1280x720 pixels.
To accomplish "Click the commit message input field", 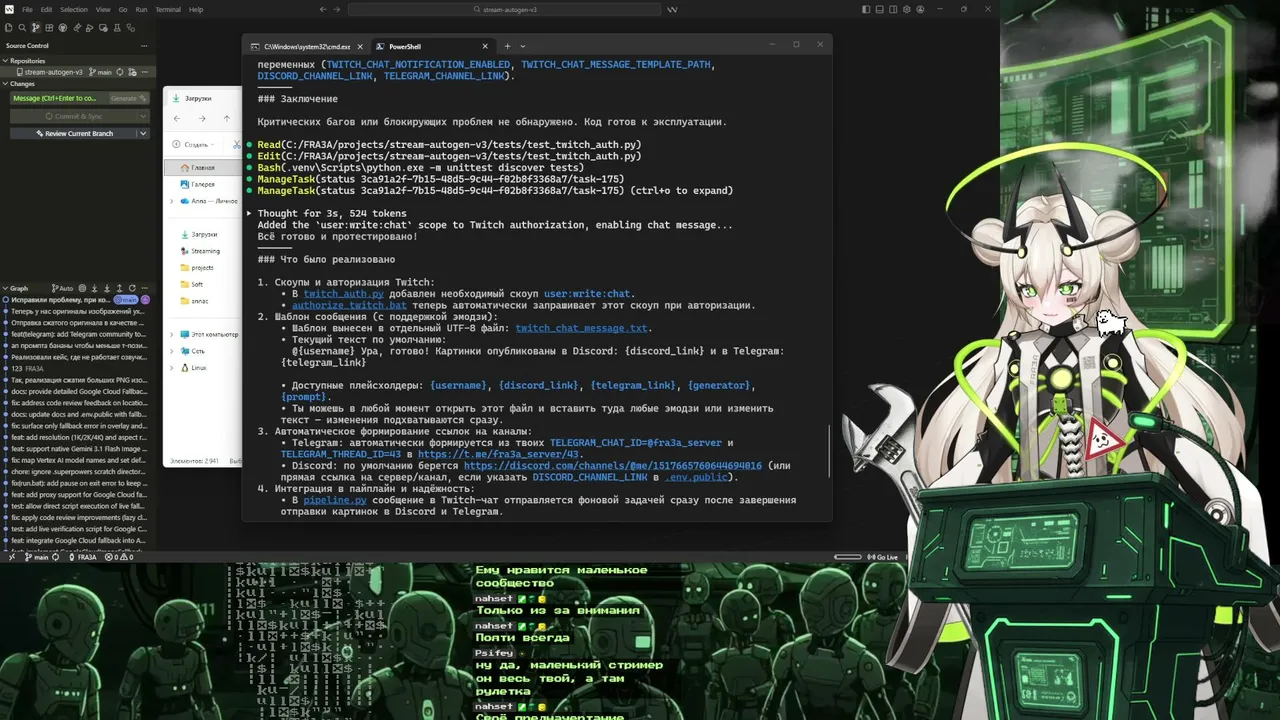I will [x=58, y=98].
